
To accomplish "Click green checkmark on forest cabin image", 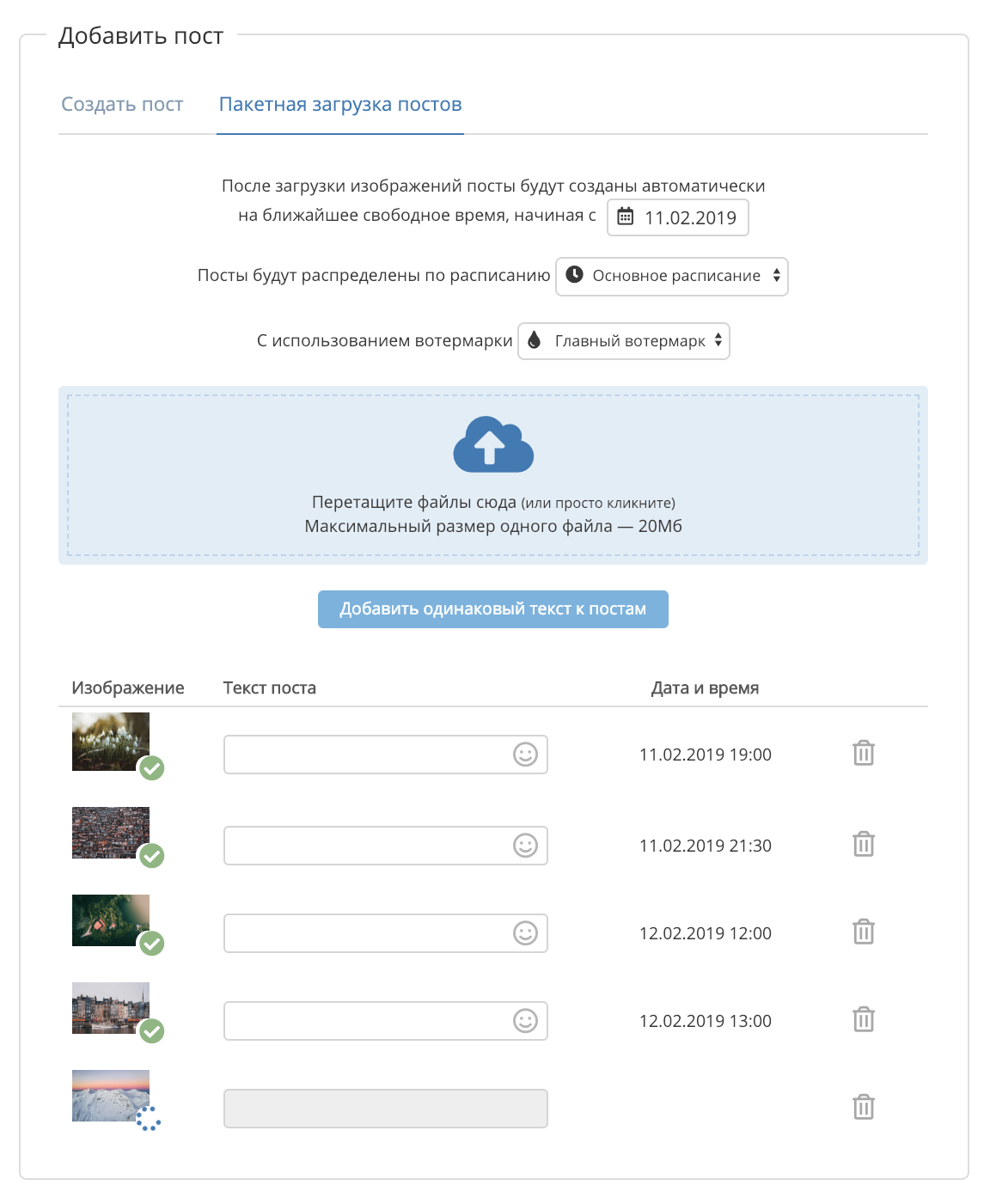I will (152, 944).
